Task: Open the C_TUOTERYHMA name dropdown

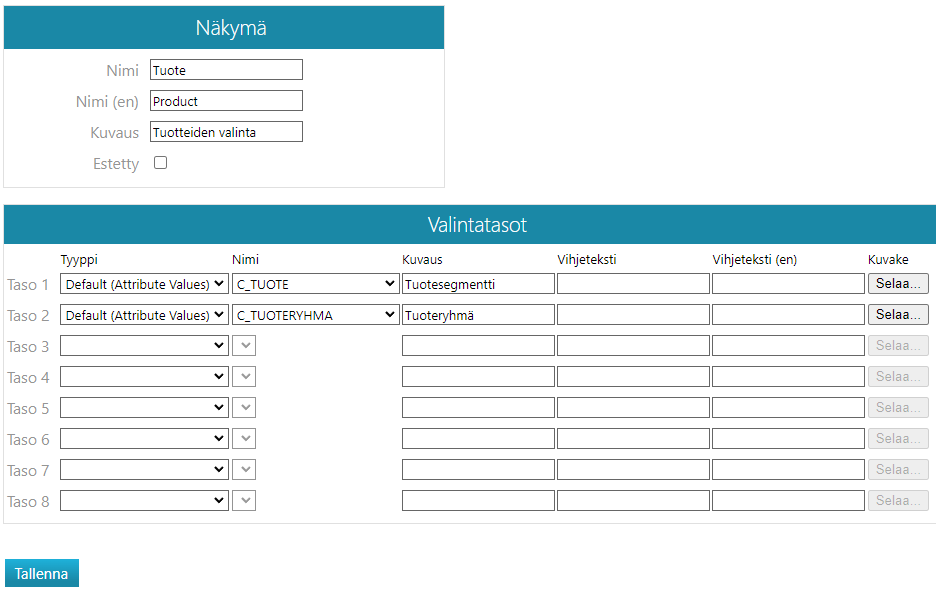Action: pyautogui.click(x=315, y=315)
